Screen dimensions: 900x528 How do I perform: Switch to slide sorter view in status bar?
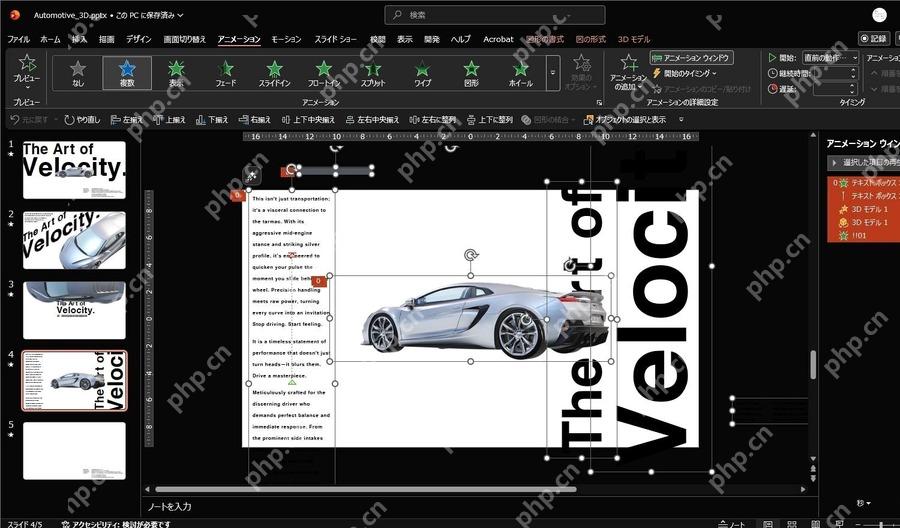coord(792,523)
